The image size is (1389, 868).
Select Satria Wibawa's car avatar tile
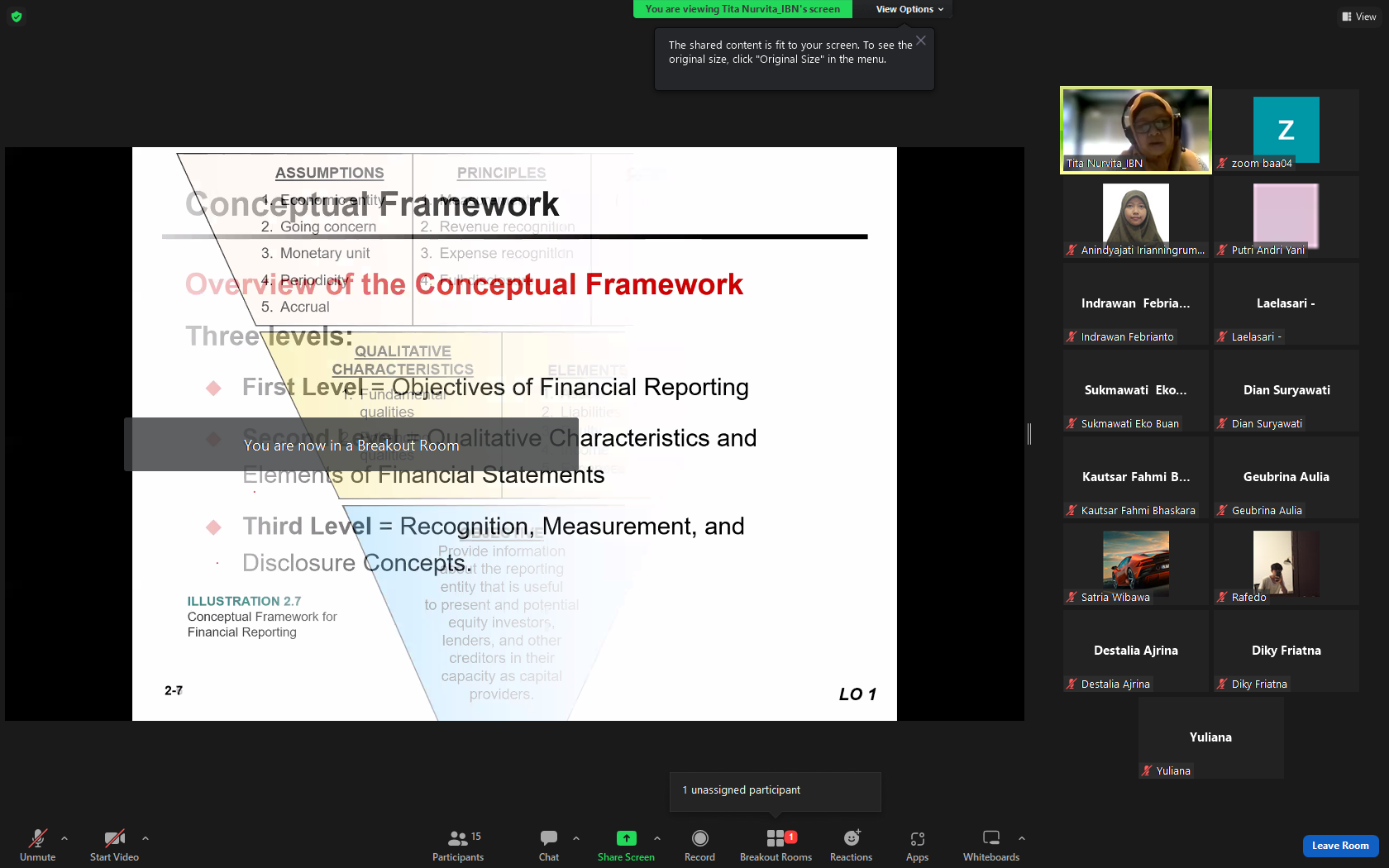point(1136,564)
